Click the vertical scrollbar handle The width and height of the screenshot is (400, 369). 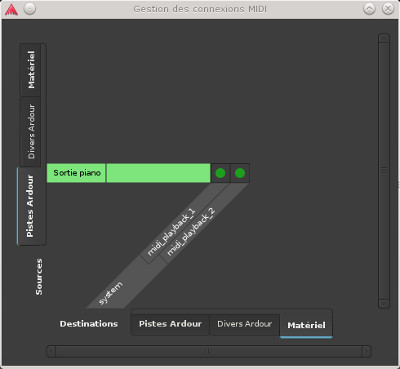click(x=384, y=171)
